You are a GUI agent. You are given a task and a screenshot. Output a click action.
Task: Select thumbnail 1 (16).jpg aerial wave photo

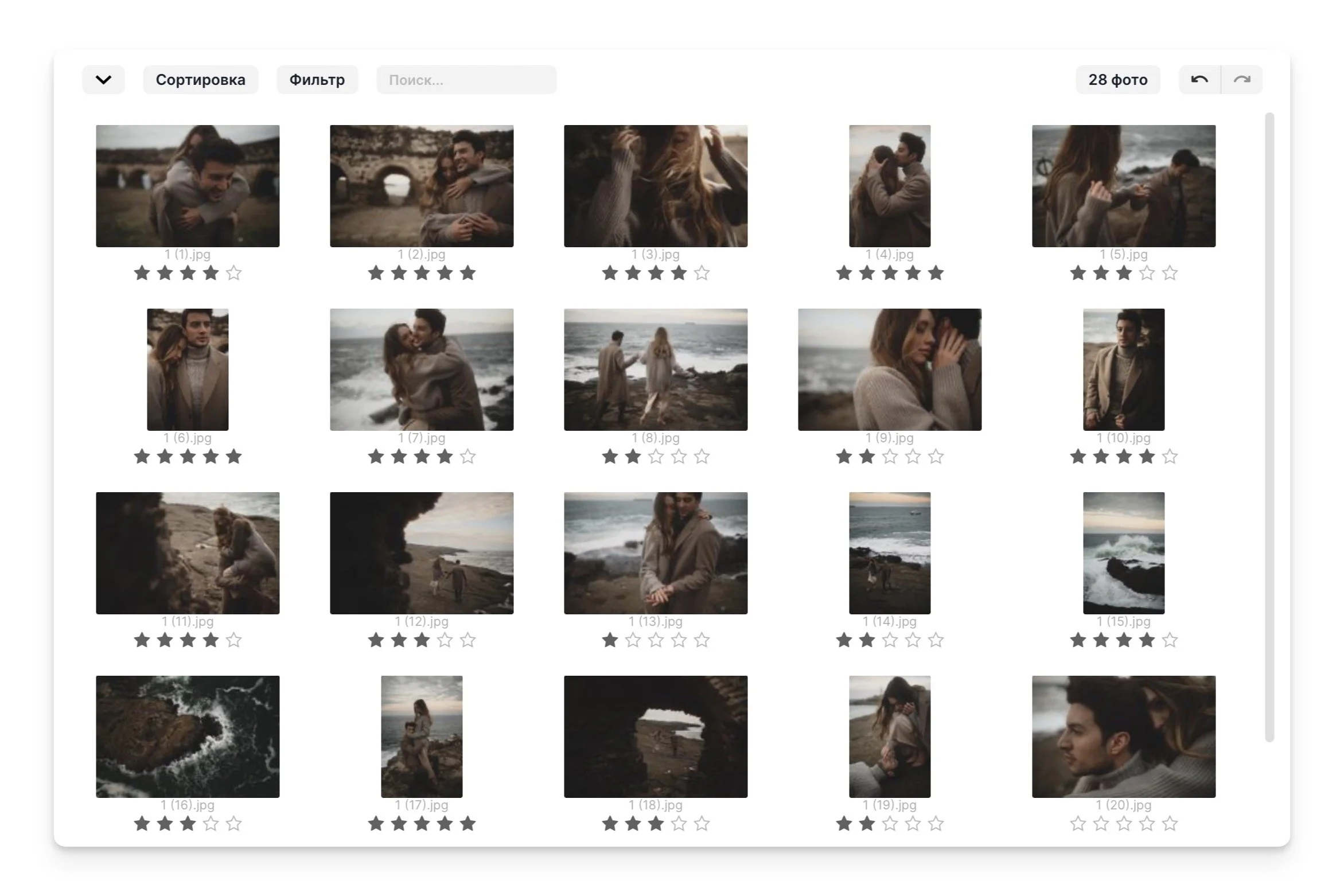tap(188, 737)
